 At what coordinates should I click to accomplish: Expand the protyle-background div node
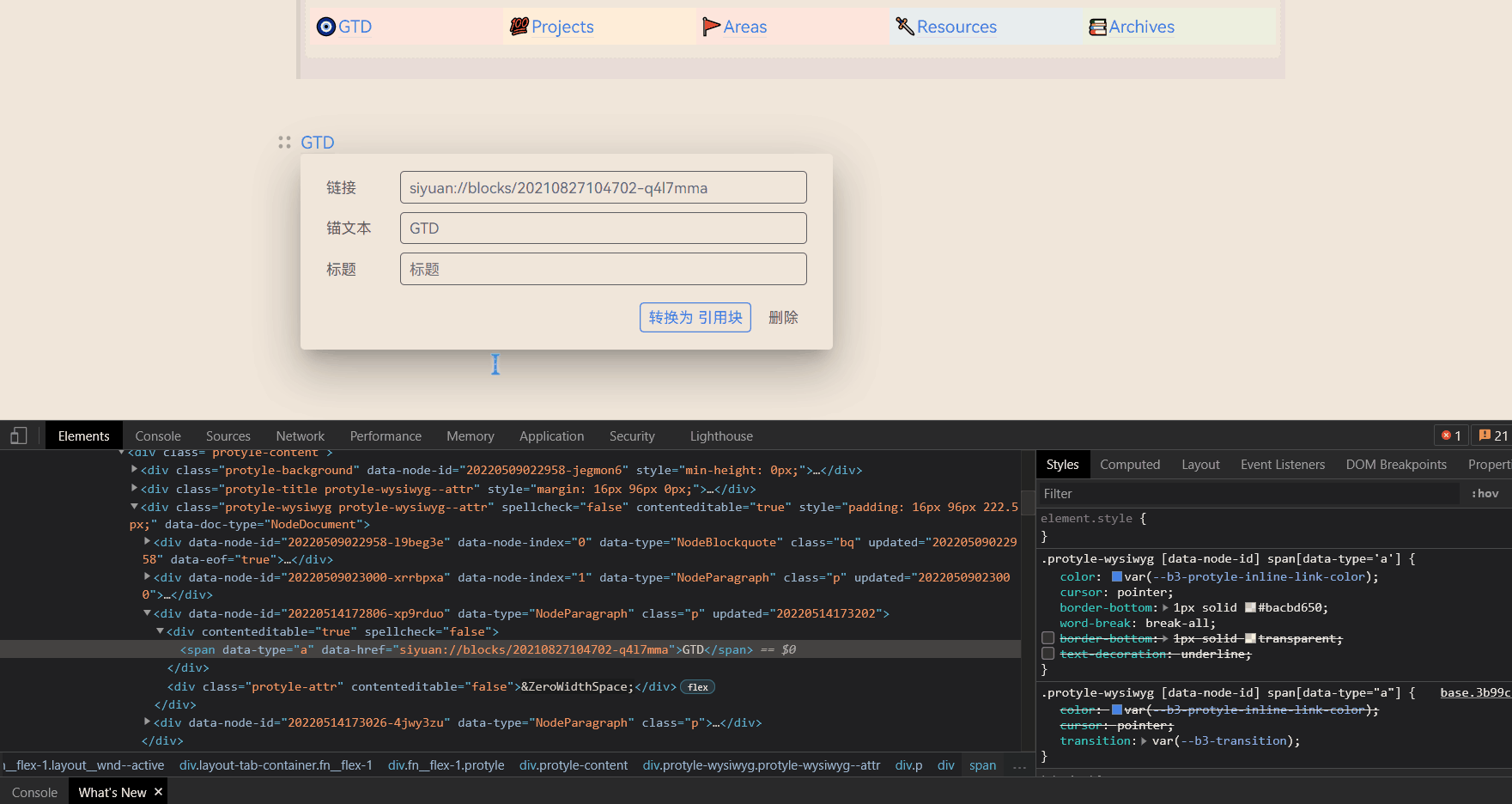[x=134, y=470]
